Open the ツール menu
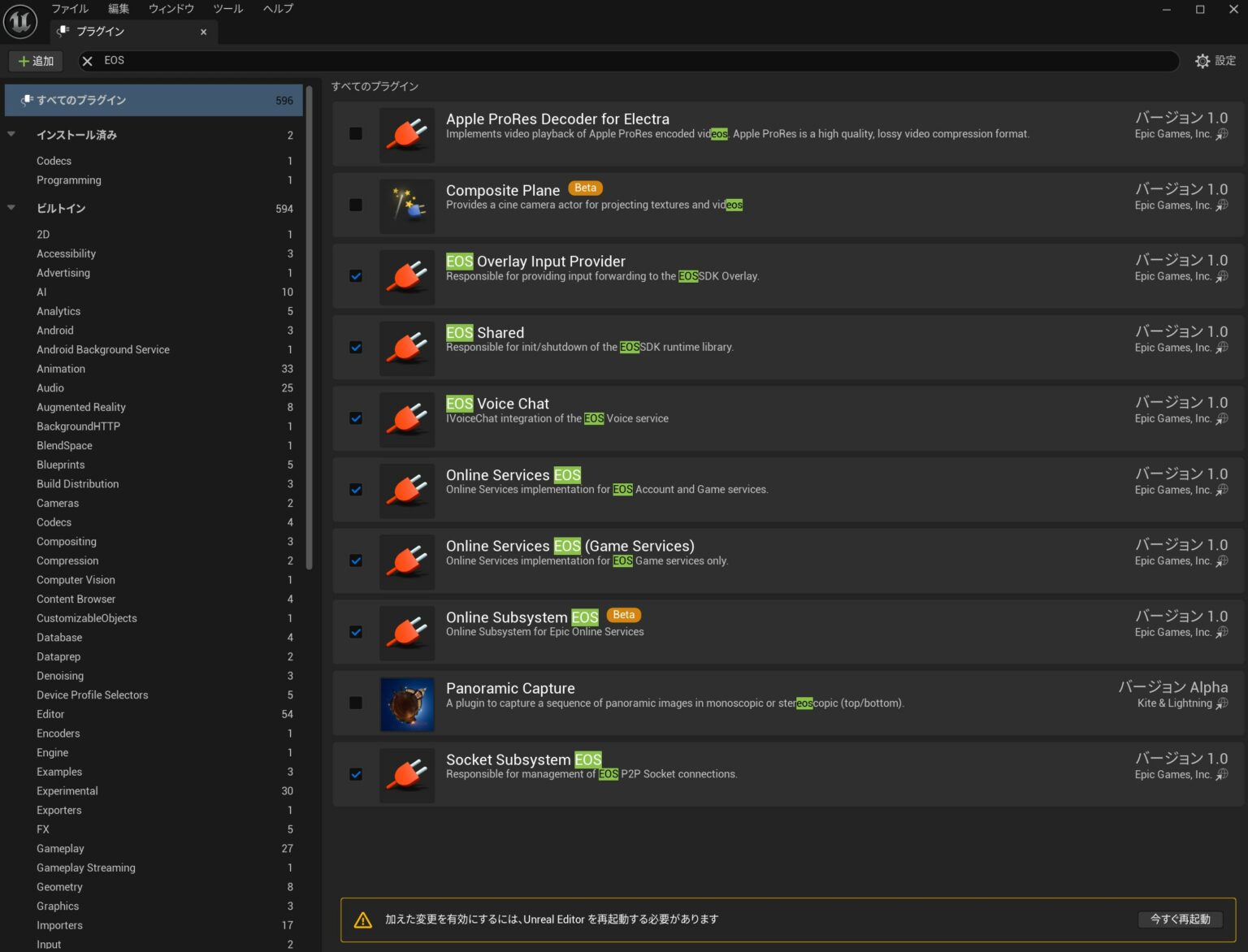1248x952 pixels. tap(227, 9)
